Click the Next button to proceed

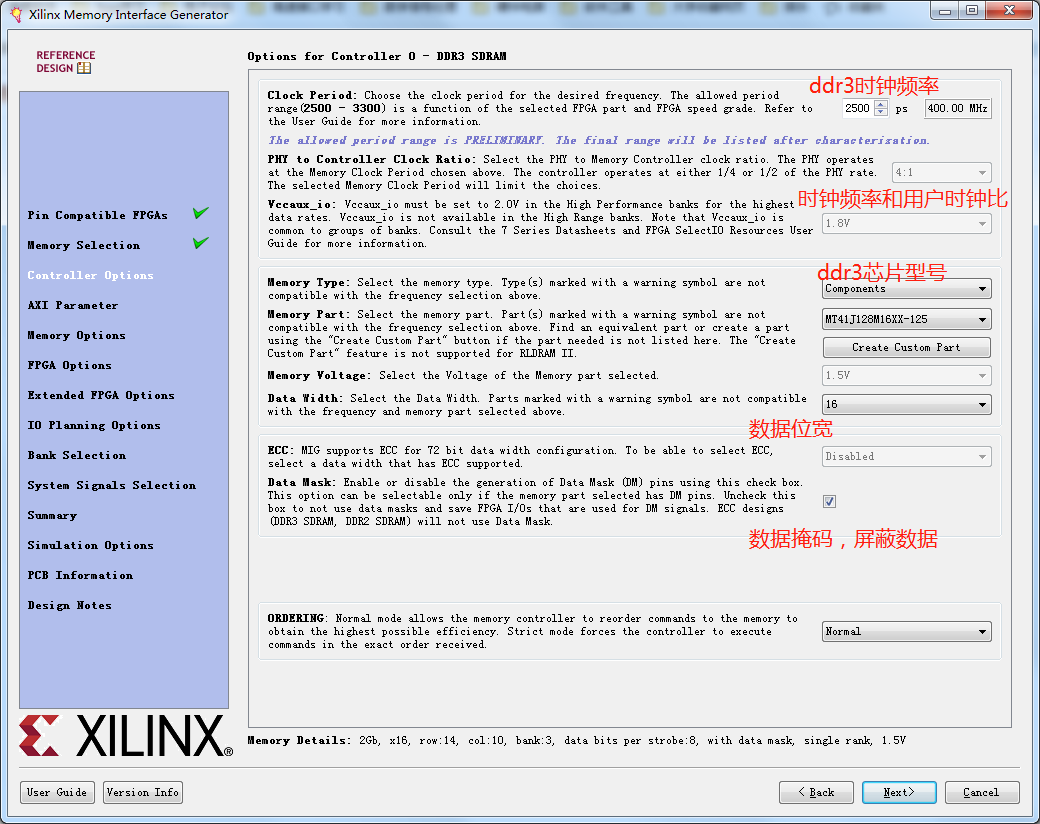[898, 791]
